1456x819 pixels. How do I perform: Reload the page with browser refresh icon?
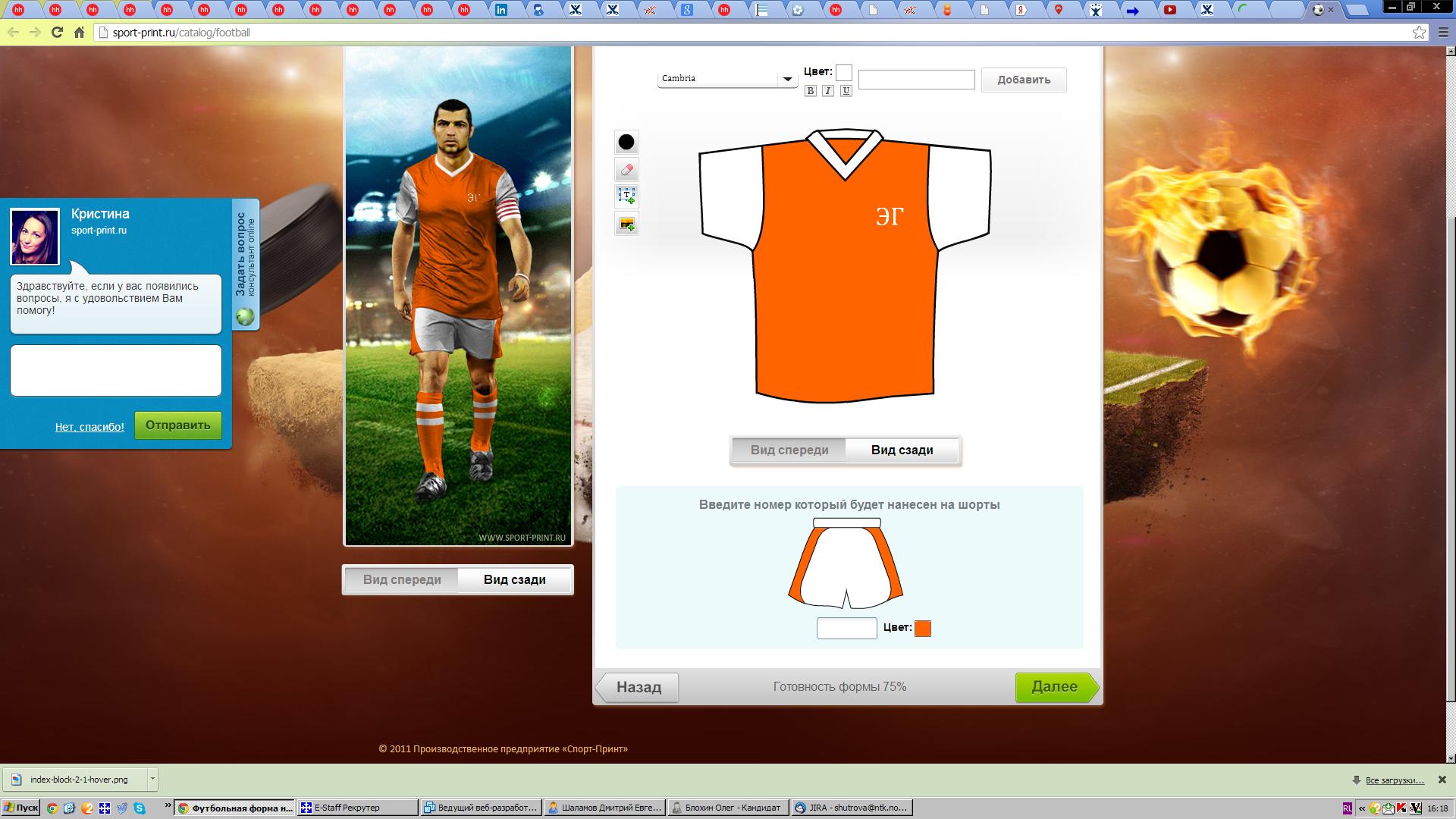pos(57,33)
